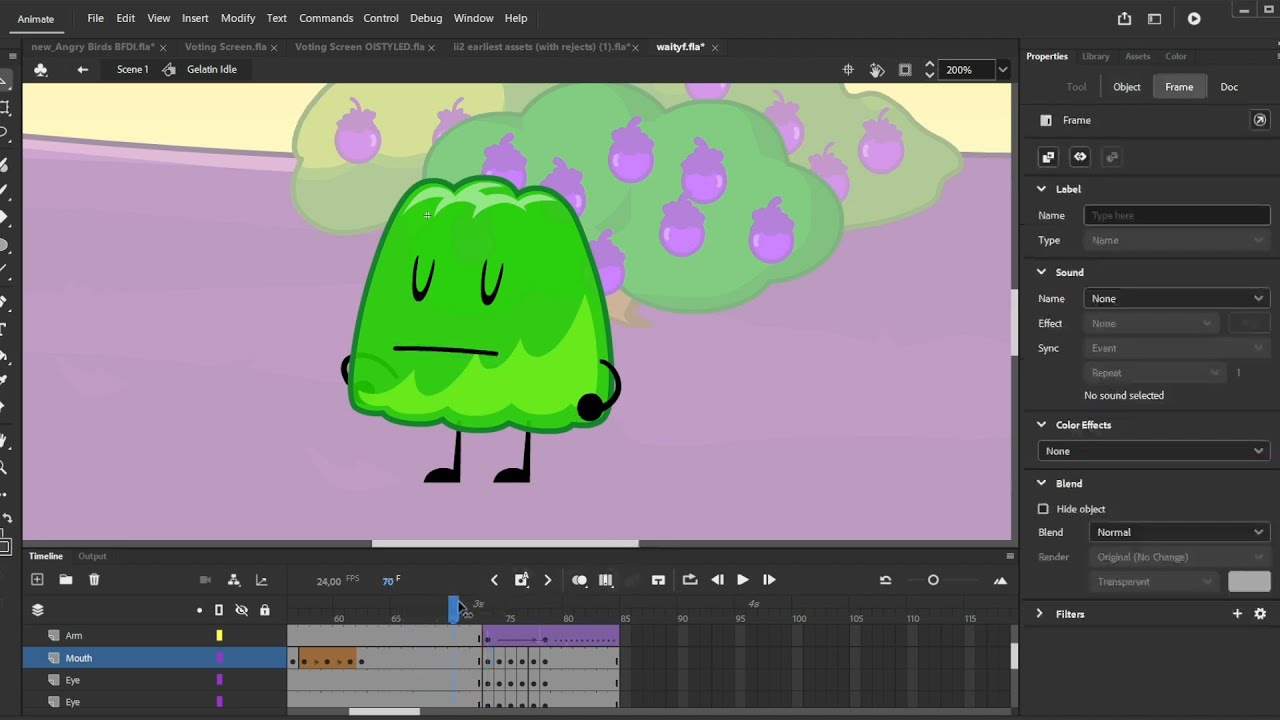Image resolution: width=1280 pixels, height=720 pixels.
Task: Collapse the Color Effects section
Action: (x=1041, y=425)
